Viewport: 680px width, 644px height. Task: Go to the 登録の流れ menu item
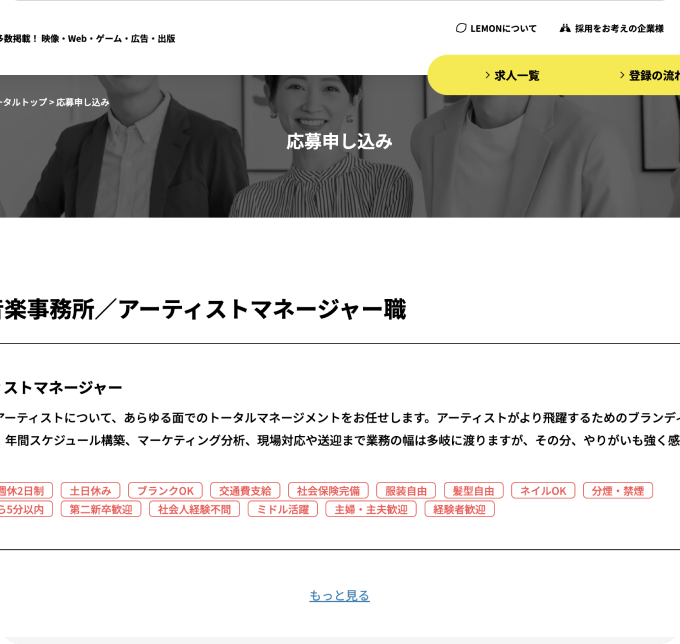pyautogui.click(x=653, y=75)
